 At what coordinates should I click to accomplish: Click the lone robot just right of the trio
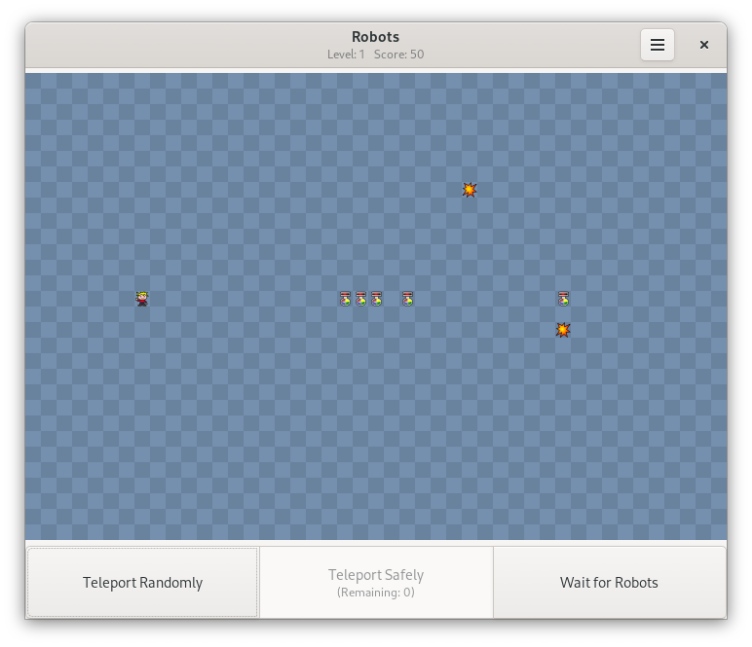[x=408, y=298]
